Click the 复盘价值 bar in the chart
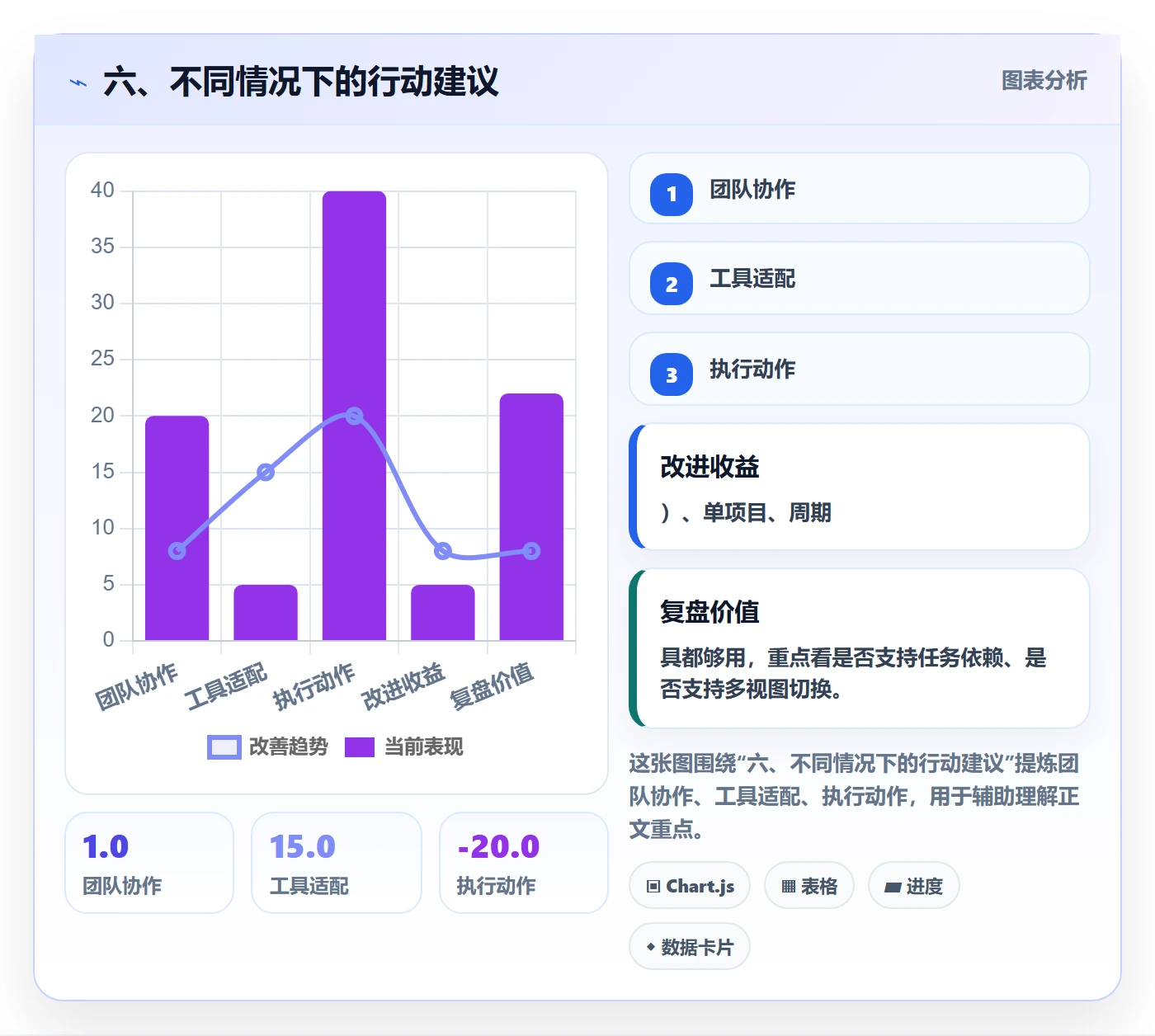The width and height of the screenshot is (1155, 1036). coord(531,517)
